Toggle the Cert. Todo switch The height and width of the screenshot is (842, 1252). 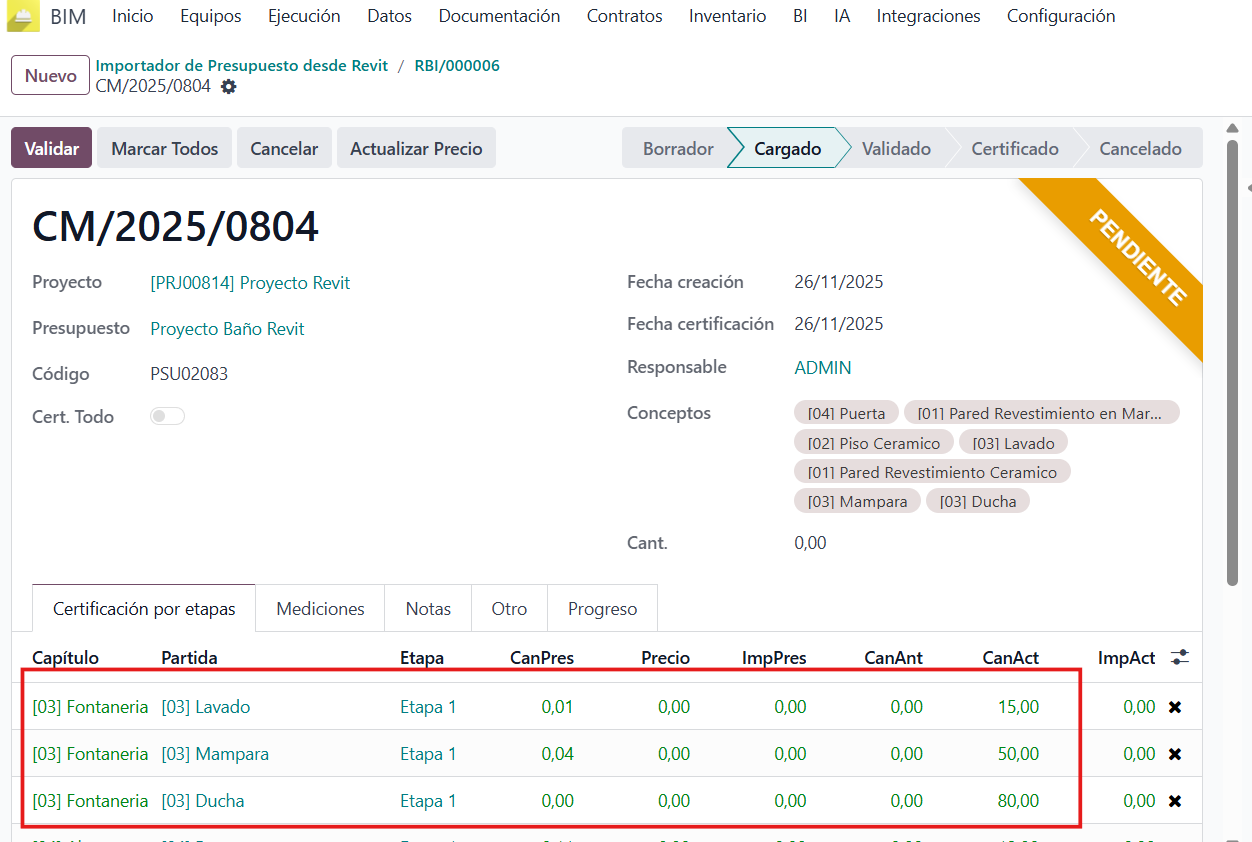[167, 417]
